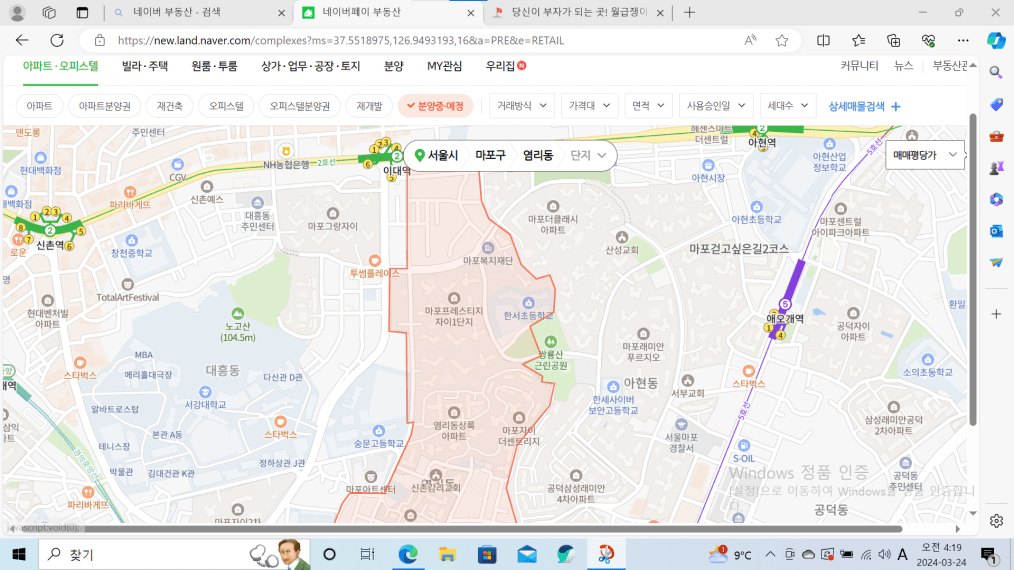1014x570 pixels.
Task: Switch to 당신이 부자가 되는 곳 browser tab
Action: (577, 12)
